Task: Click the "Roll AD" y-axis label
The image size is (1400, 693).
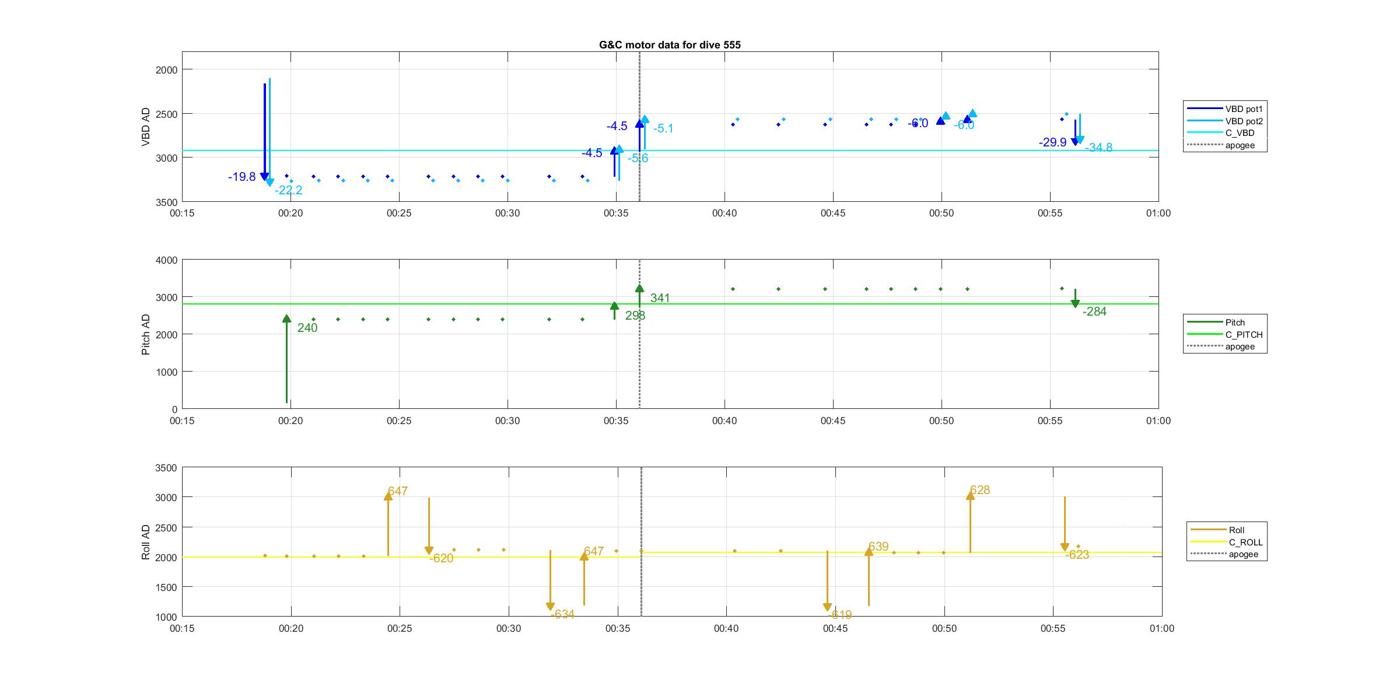Action: (145, 541)
